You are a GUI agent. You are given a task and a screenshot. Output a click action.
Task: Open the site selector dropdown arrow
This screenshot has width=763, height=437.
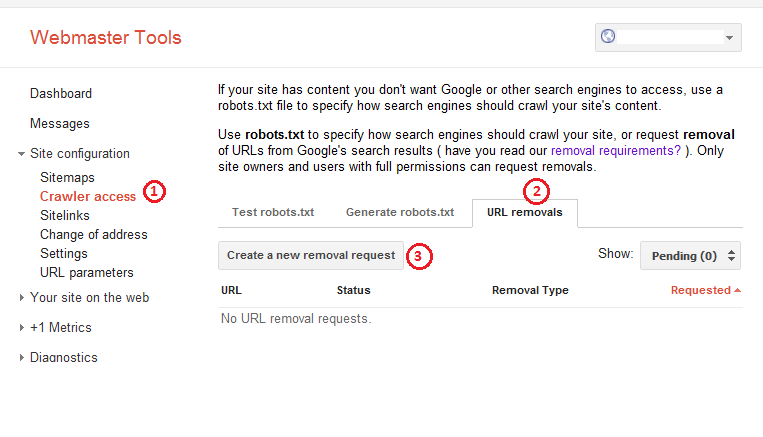tap(729, 37)
